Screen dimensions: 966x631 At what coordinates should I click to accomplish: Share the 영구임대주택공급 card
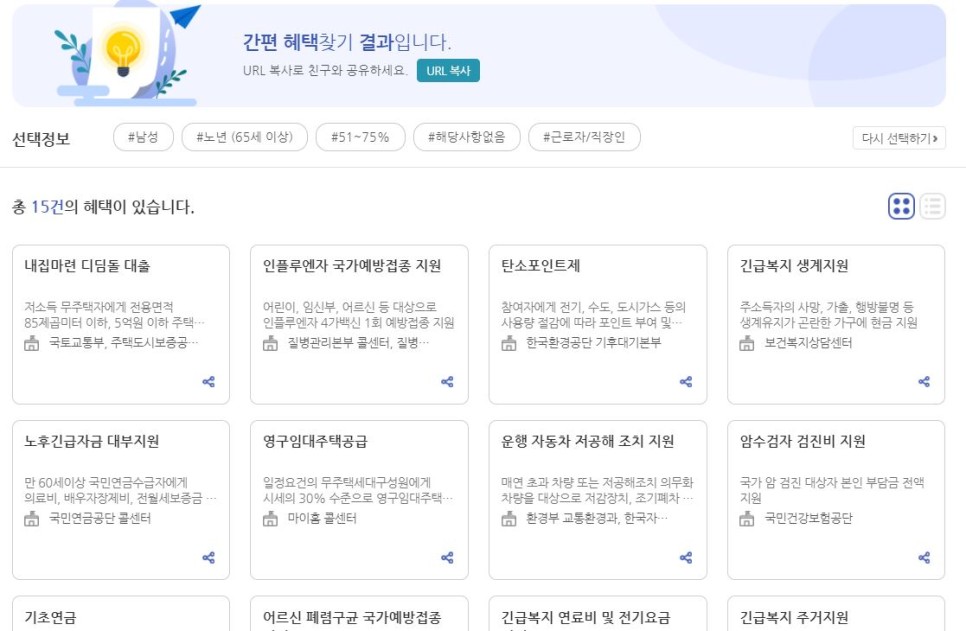447,558
